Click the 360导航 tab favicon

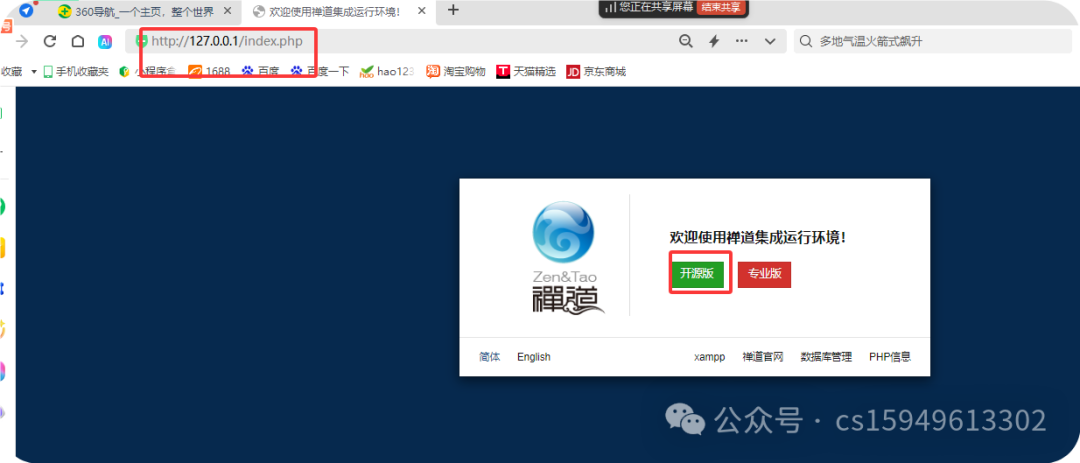64,11
